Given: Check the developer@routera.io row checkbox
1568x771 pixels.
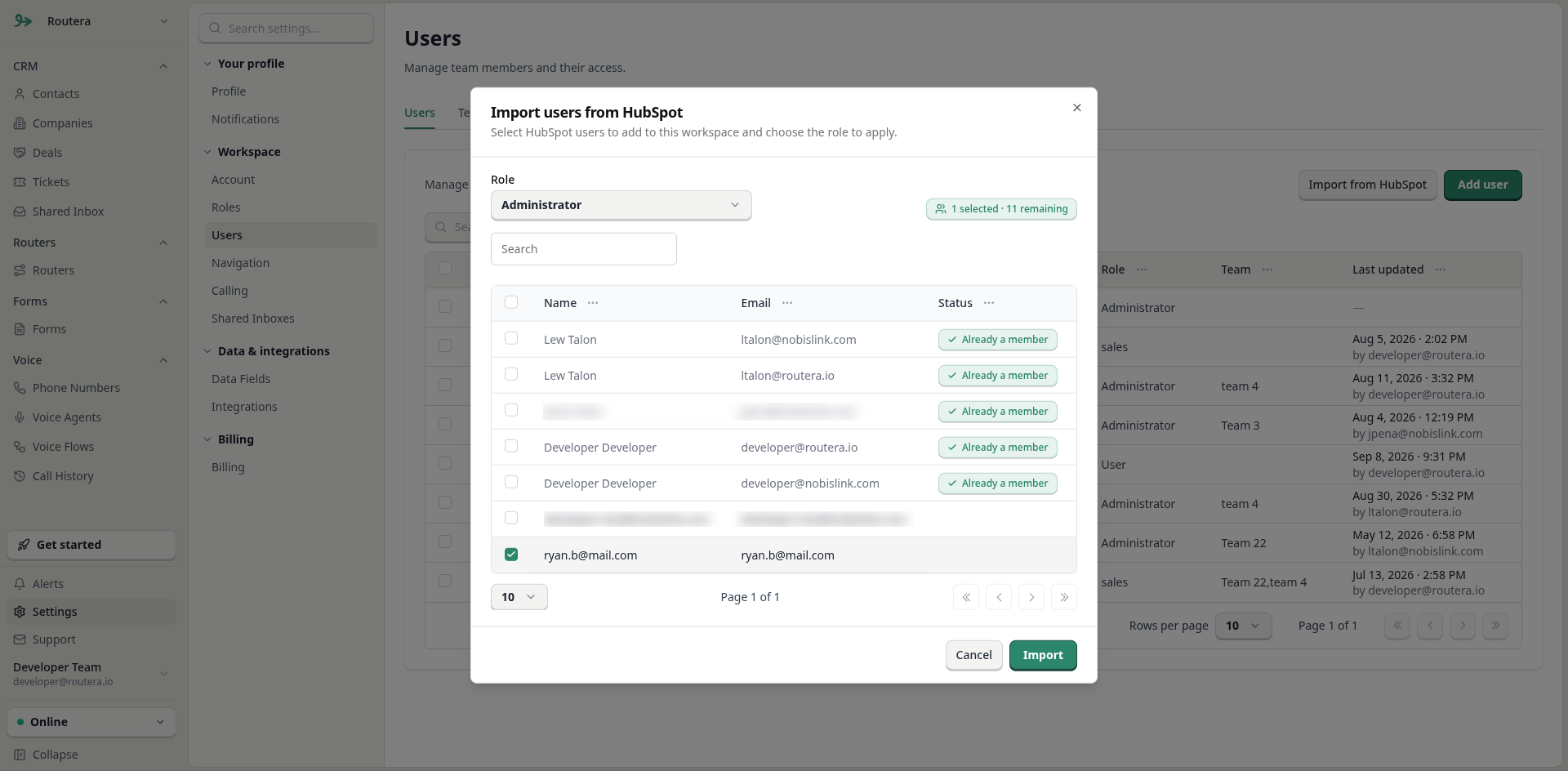Looking at the screenshot, I should pos(511,446).
